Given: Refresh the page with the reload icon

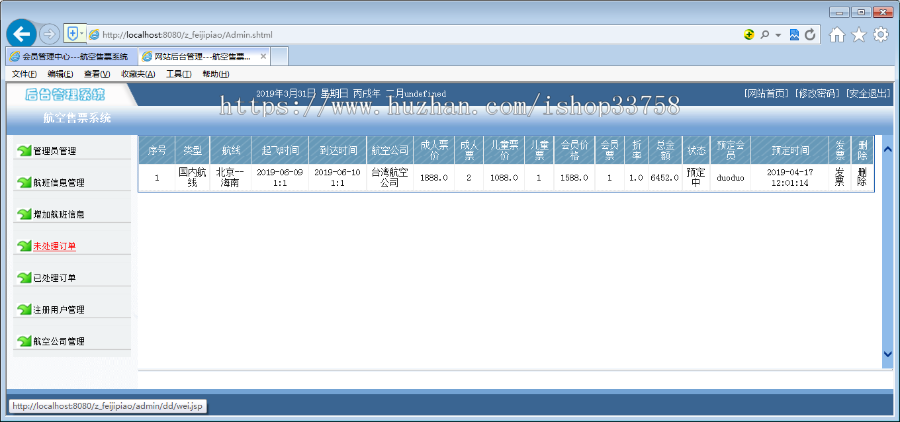Looking at the screenshot, I should coord(810,35).
